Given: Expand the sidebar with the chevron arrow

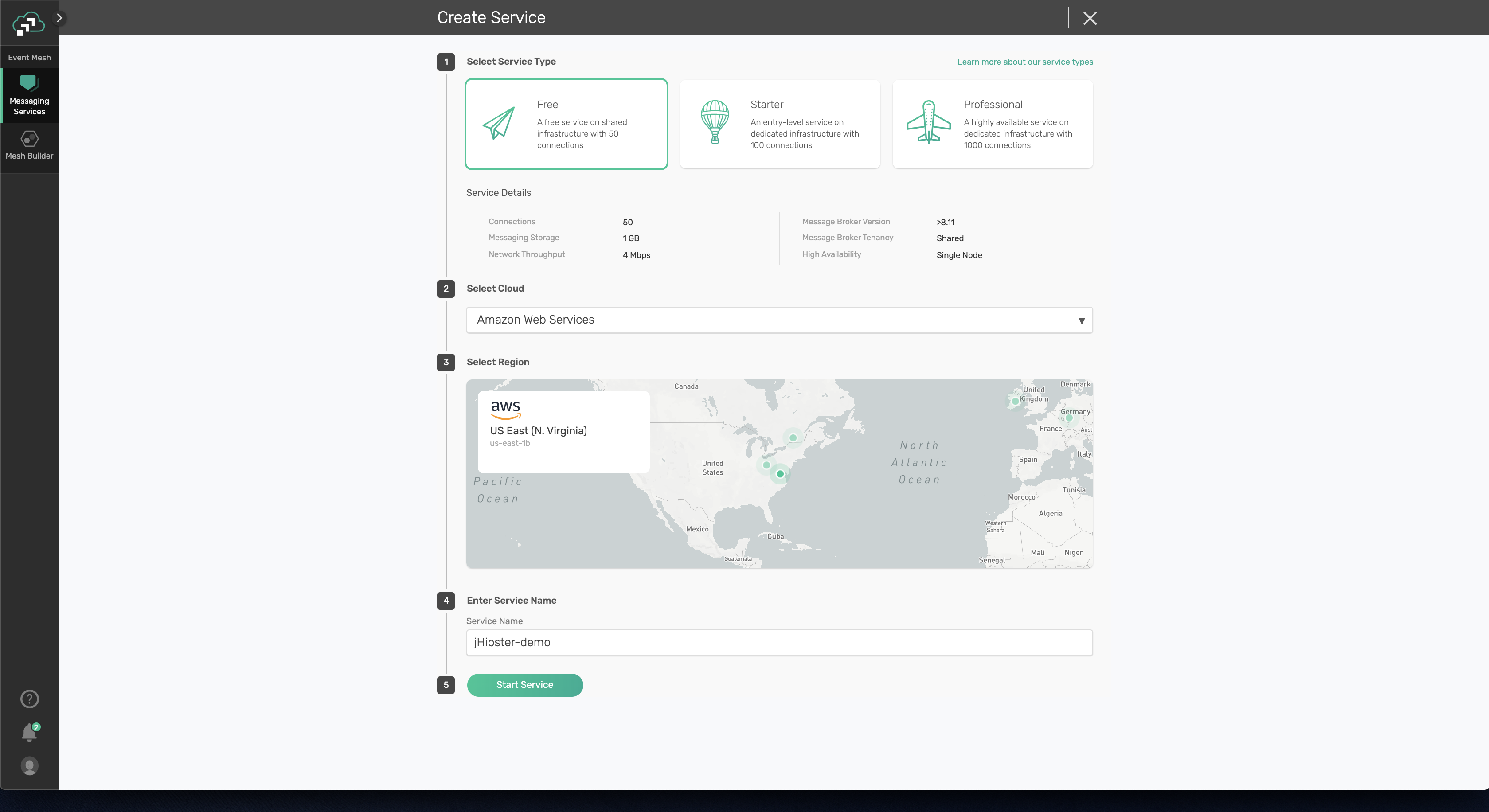Looking at the screenshot, I should click(59, 17).
